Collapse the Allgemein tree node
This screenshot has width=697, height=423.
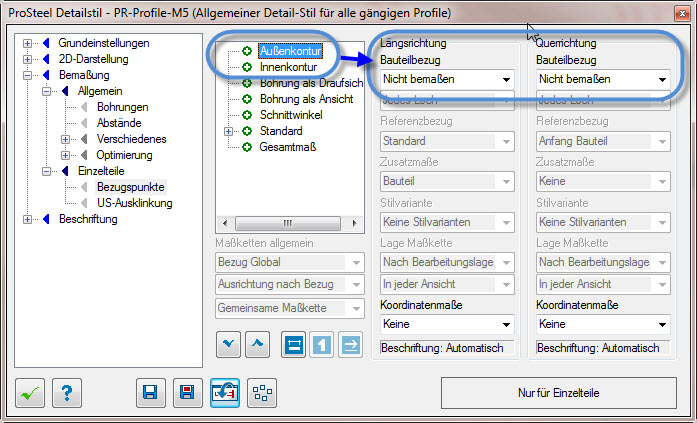47,92
